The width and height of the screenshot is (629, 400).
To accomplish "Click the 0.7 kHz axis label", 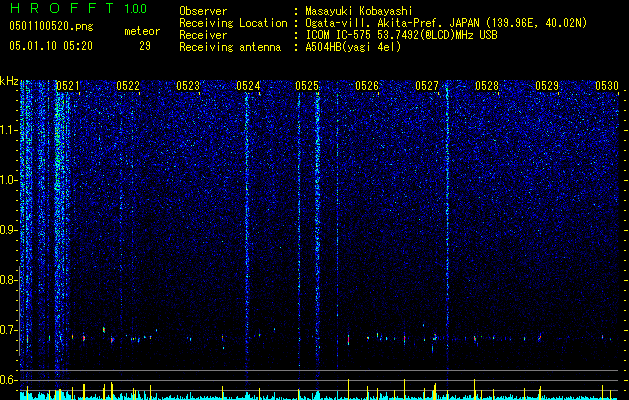I will pos(8,330).
